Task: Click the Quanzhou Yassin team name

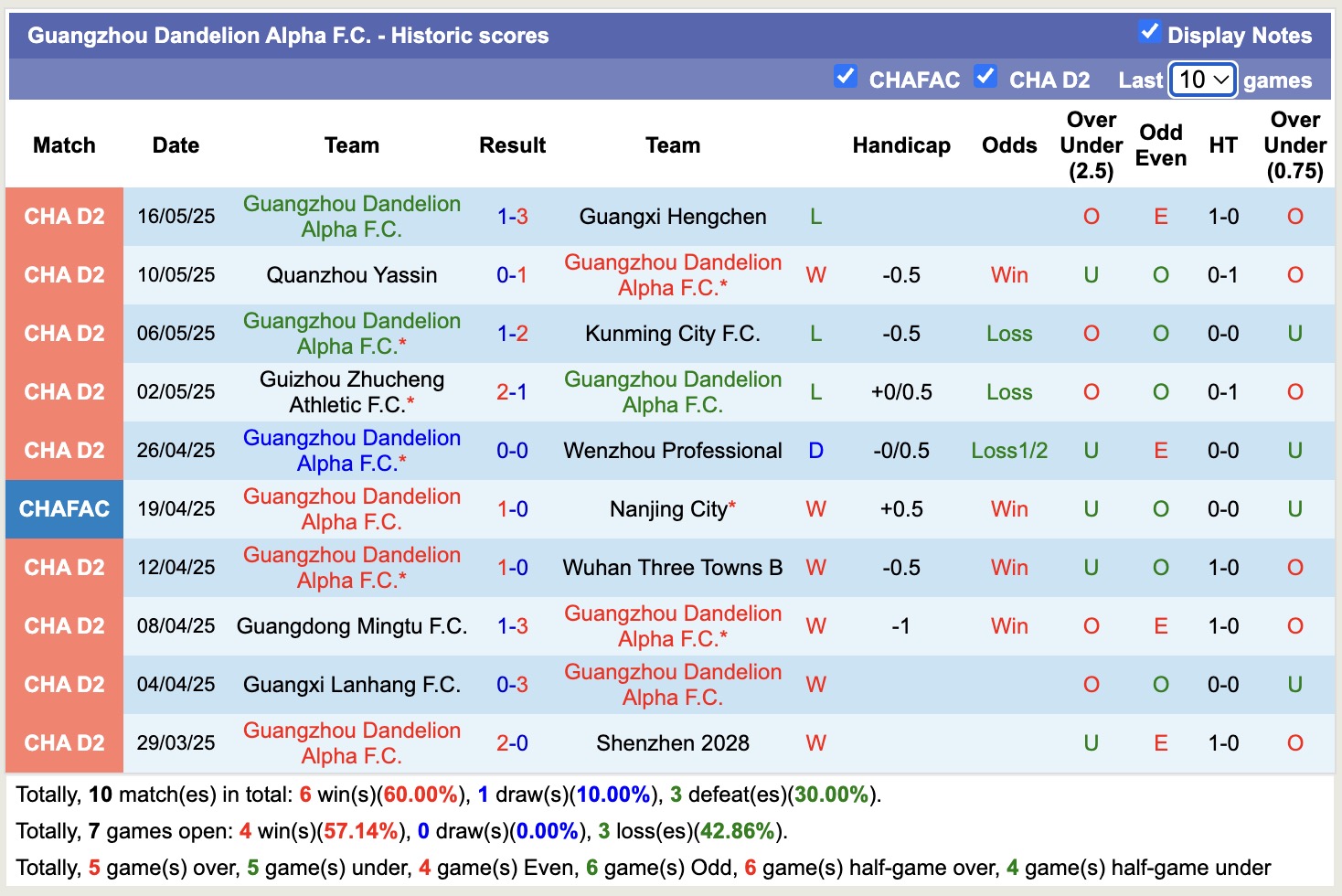Action: pos(351,274)
